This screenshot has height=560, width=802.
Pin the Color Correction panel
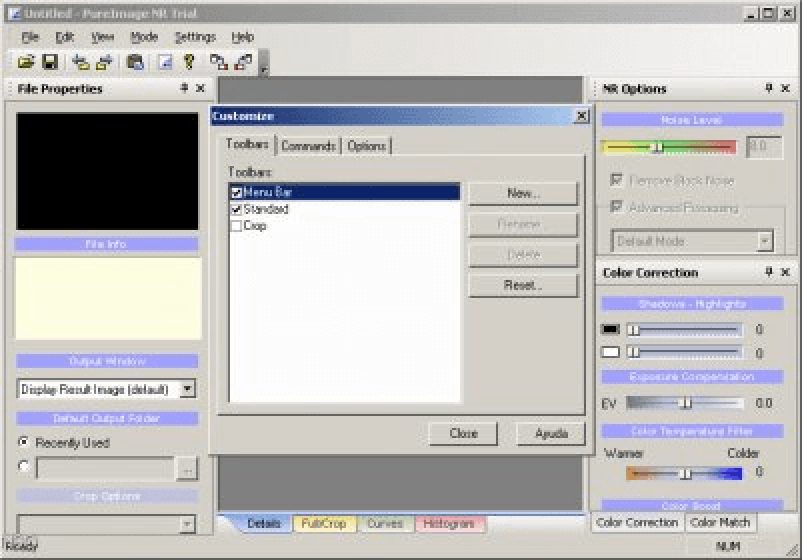pos(769,272)
